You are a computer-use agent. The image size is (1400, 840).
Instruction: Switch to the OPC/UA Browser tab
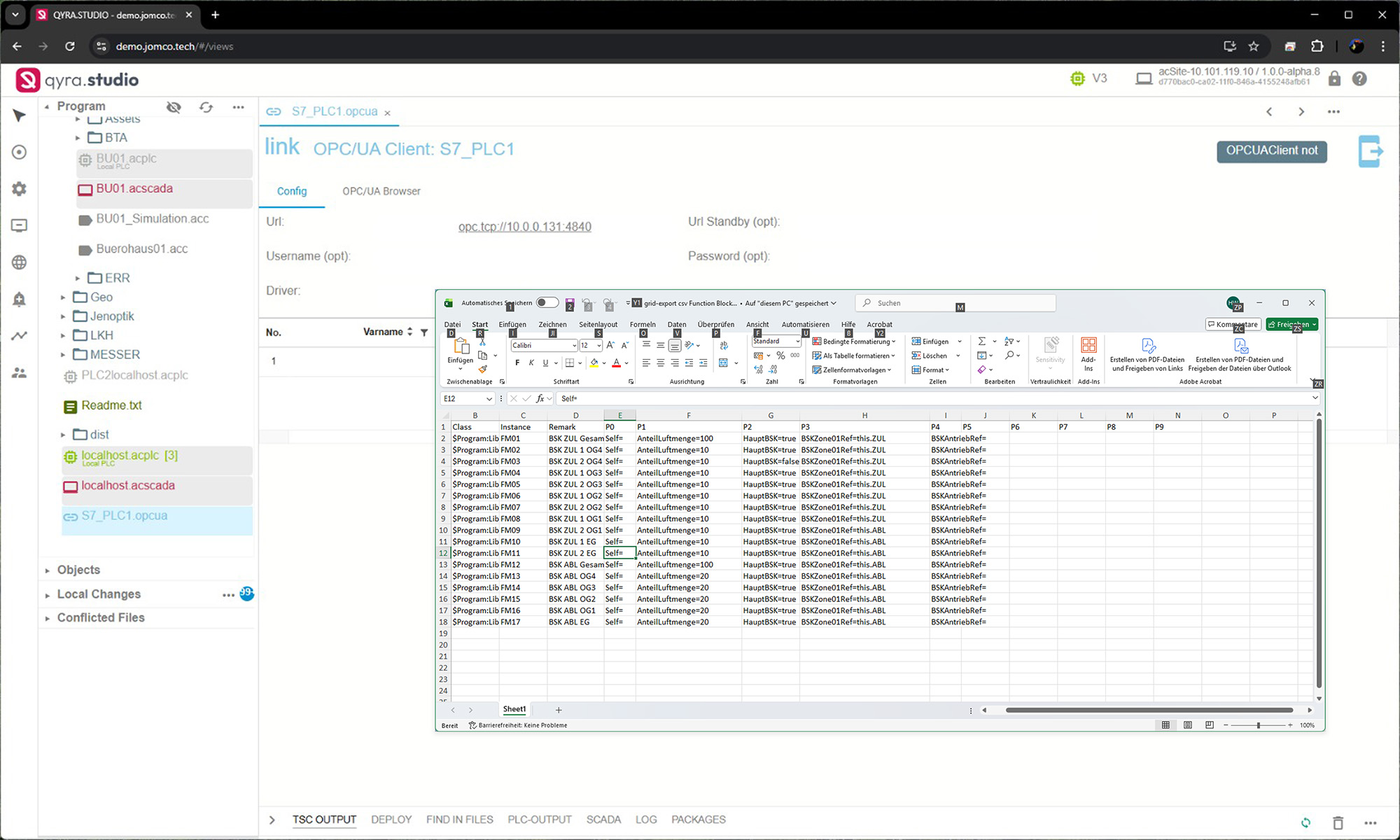[x=381, y=191]
